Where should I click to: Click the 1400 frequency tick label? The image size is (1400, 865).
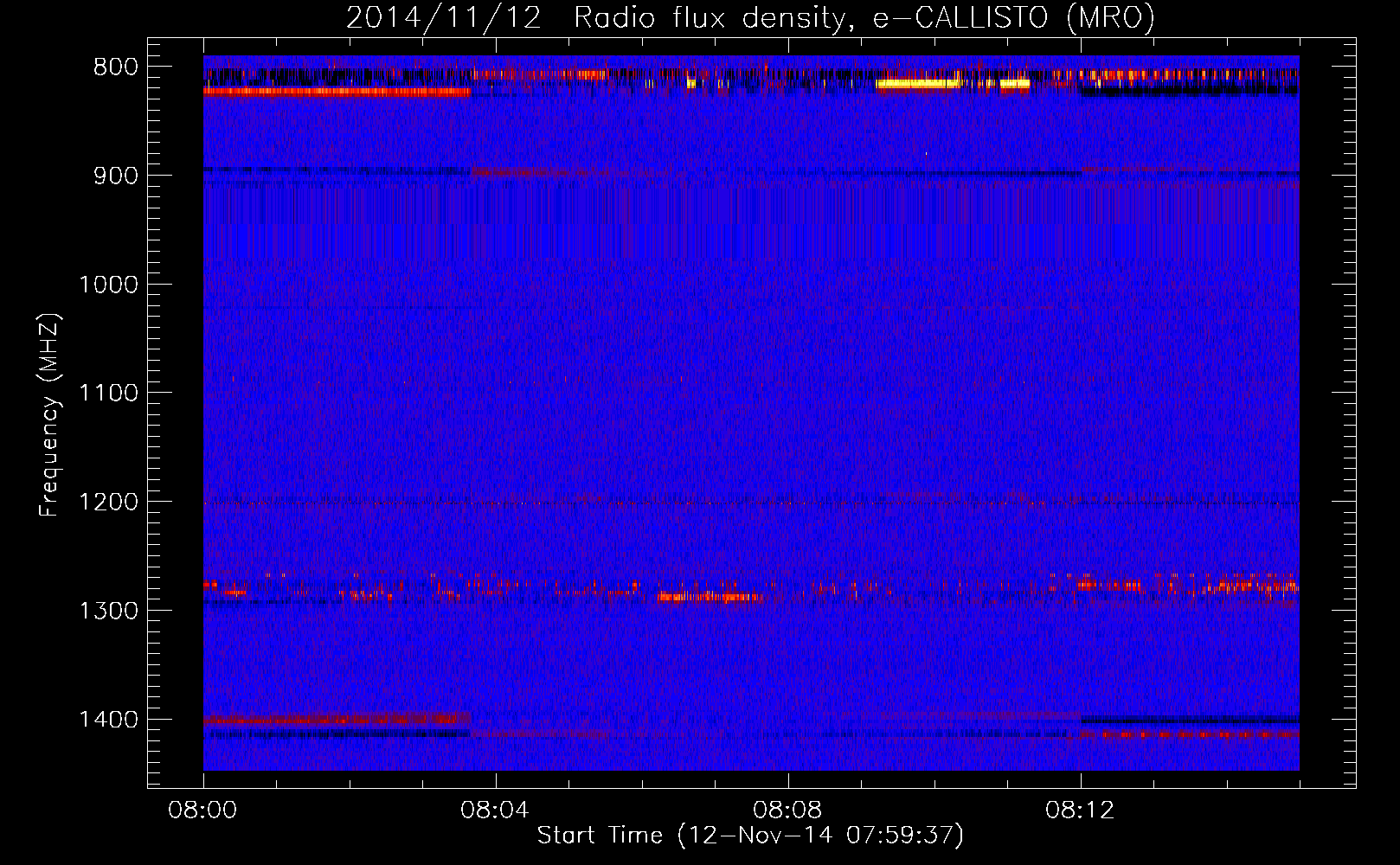109,720
